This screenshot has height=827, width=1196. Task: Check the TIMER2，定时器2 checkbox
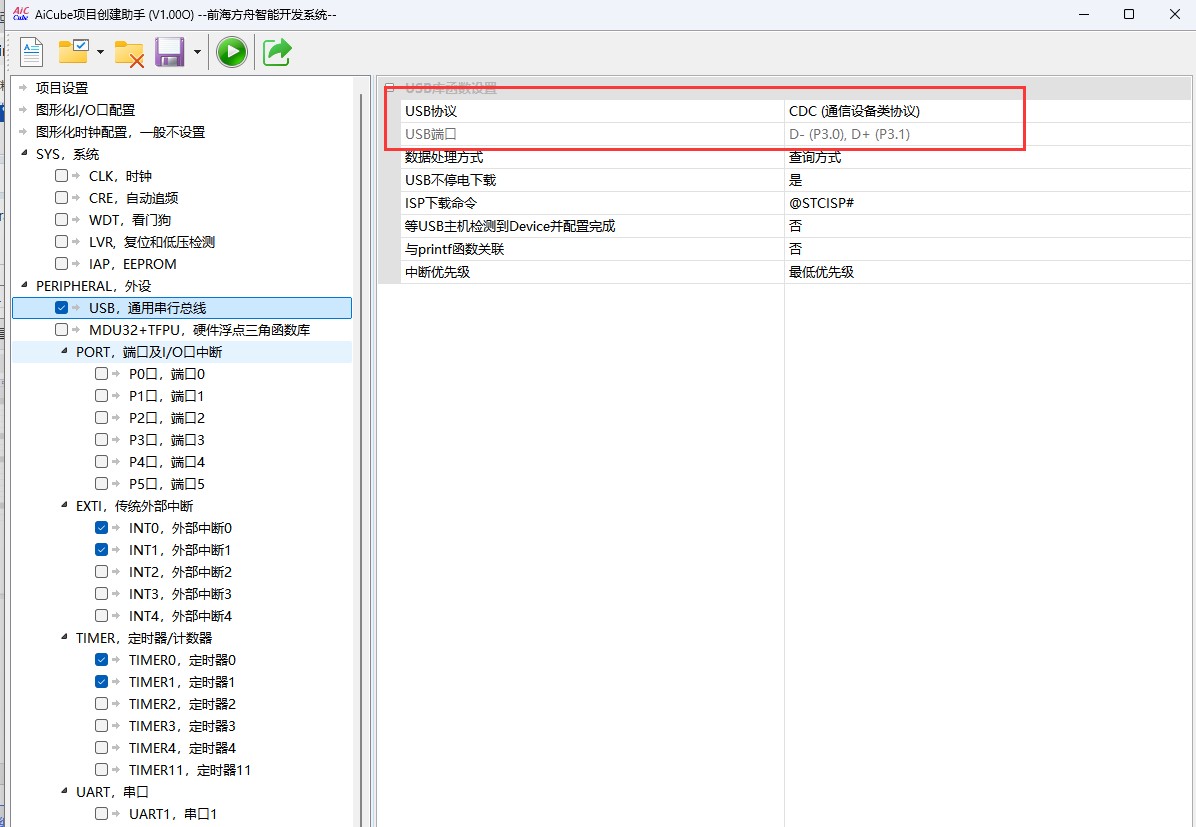(x=101, y=704)
